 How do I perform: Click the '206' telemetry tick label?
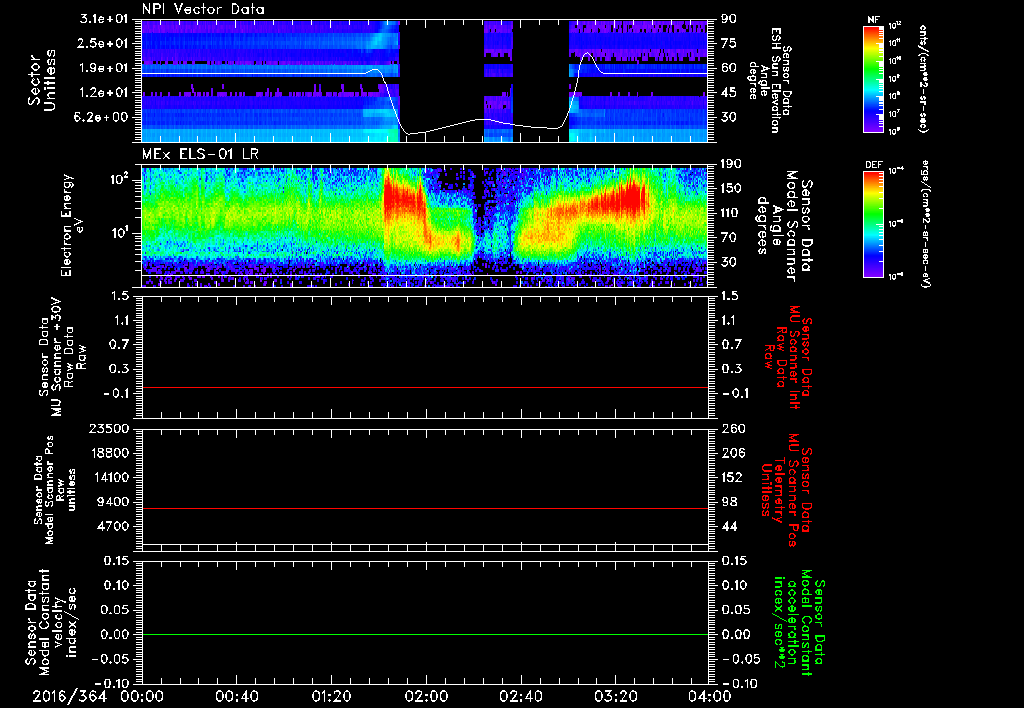pyautogui.click(x=733, y=453)
